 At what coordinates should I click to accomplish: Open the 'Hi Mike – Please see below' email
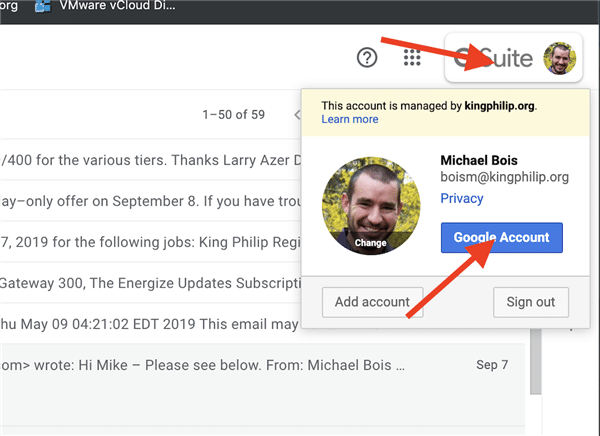pos(262,365)
